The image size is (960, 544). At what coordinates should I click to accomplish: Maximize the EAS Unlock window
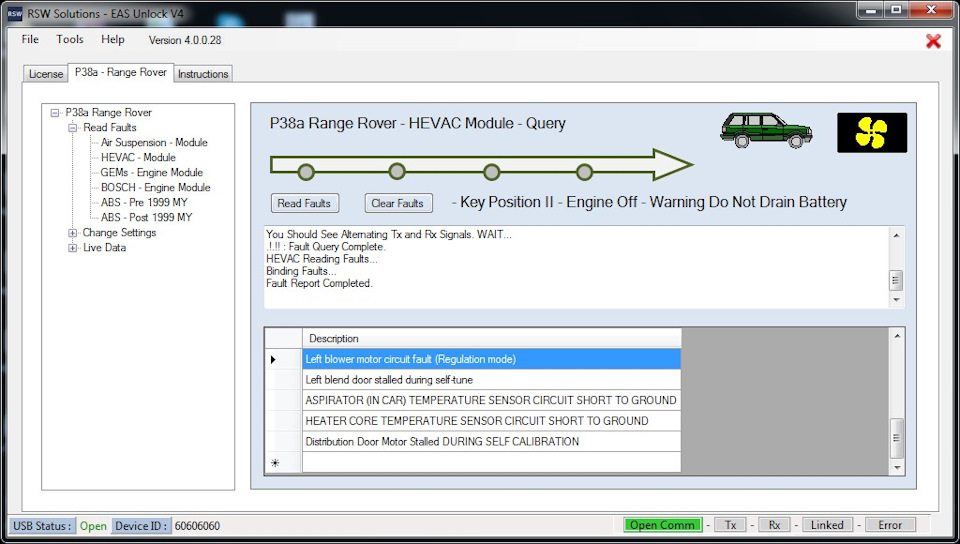[x=895, y=10]
